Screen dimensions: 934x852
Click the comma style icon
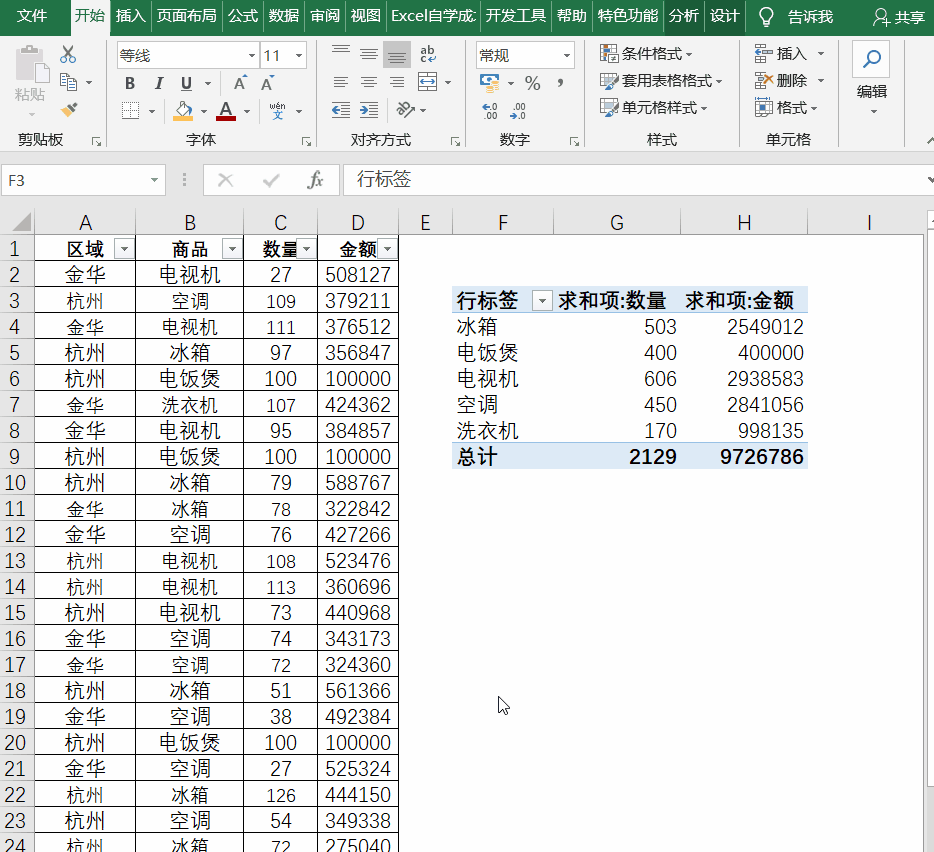tap(560, 82)
